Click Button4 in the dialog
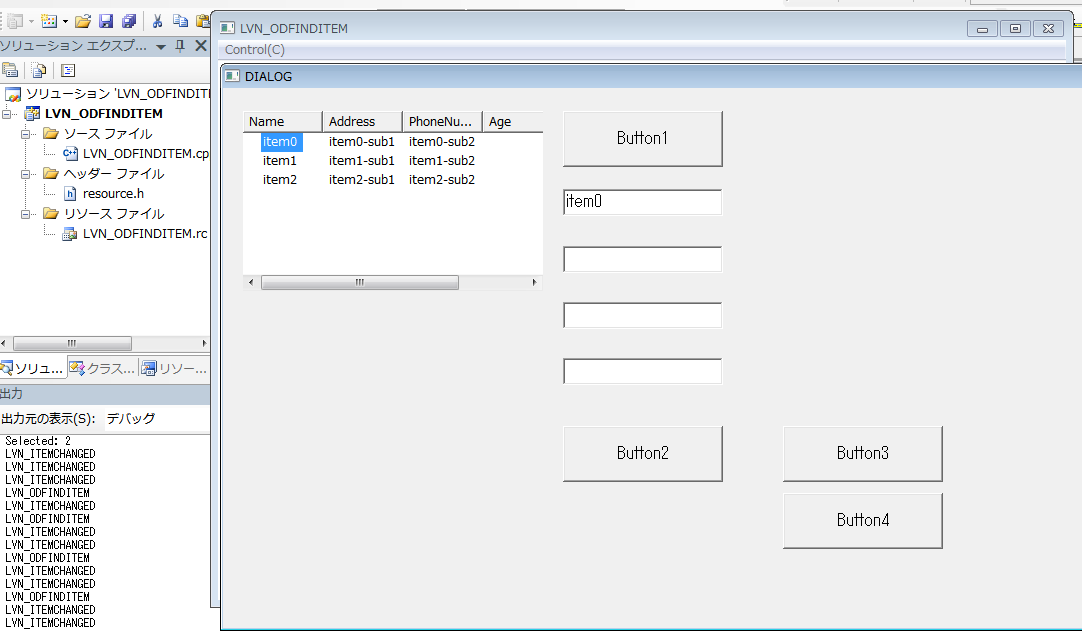This screenshot has height=641, width=1082. [863, 520]
